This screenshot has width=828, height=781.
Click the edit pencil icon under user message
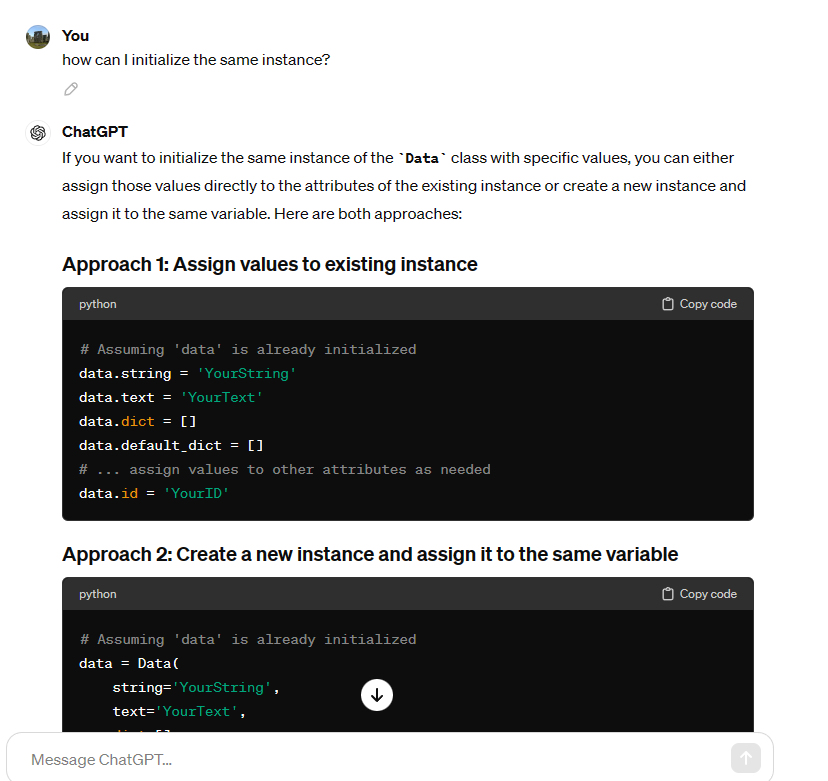[x=71, y=89]
